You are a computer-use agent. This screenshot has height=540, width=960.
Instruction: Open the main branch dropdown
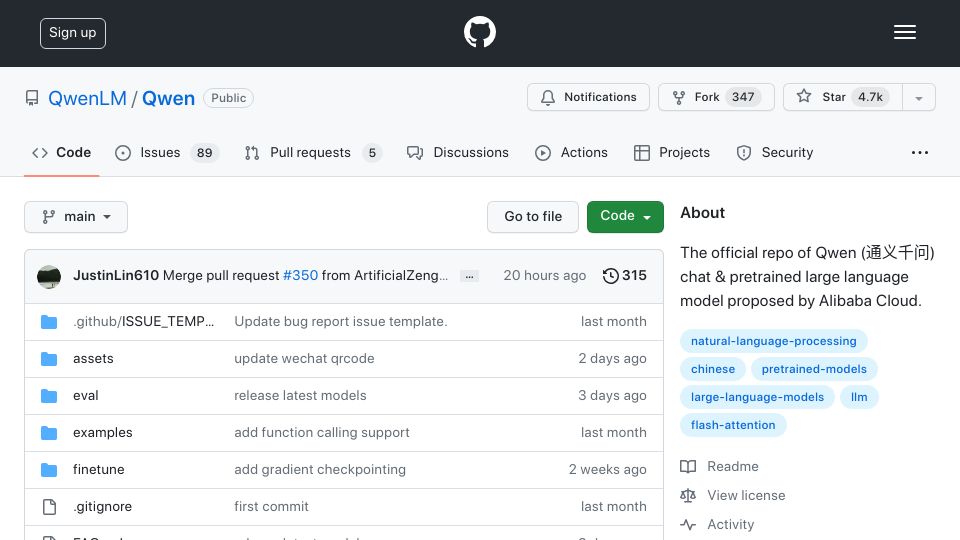(76, 217)
